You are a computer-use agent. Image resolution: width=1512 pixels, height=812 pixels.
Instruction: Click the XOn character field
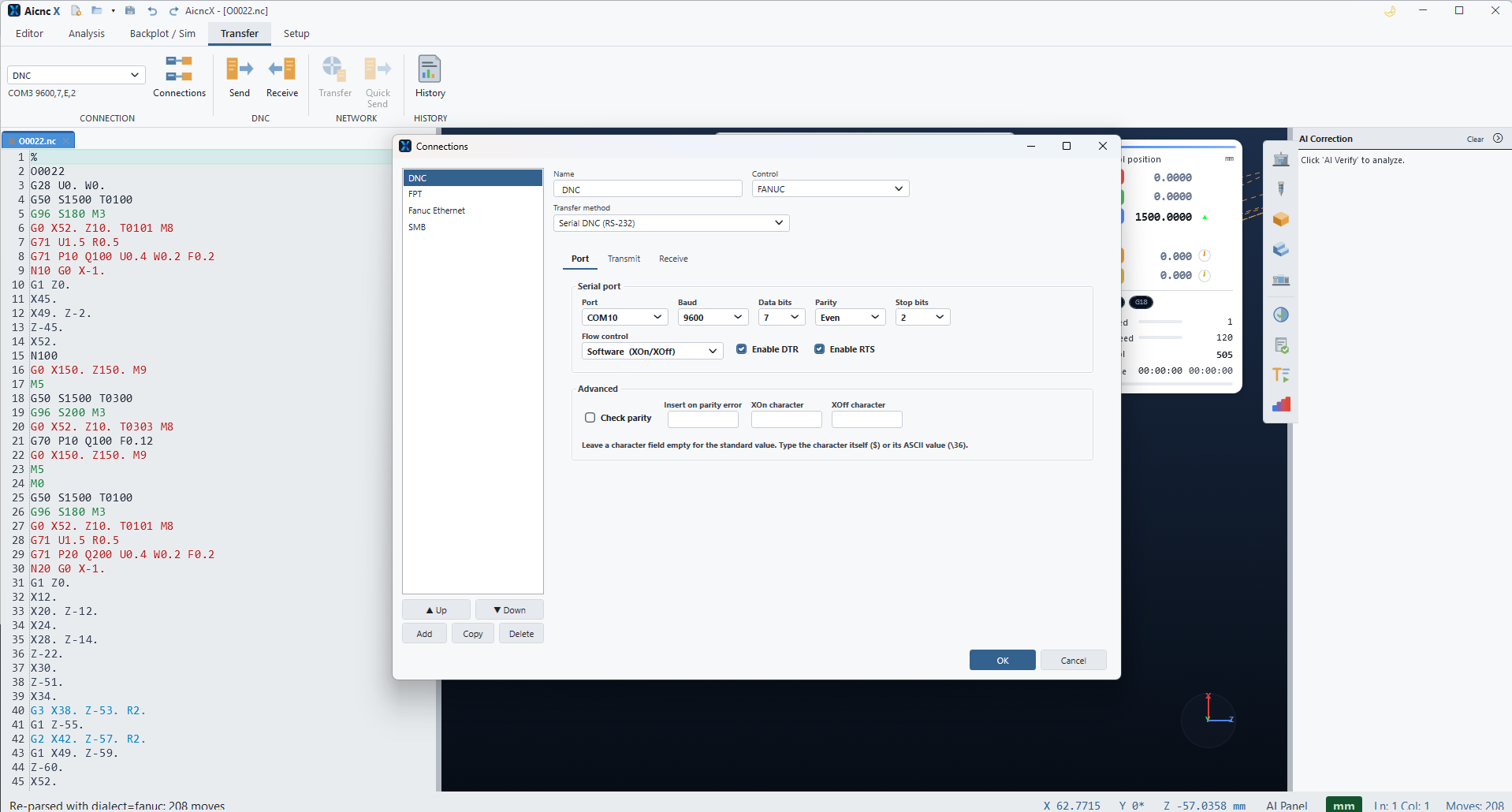pos(786,419)
